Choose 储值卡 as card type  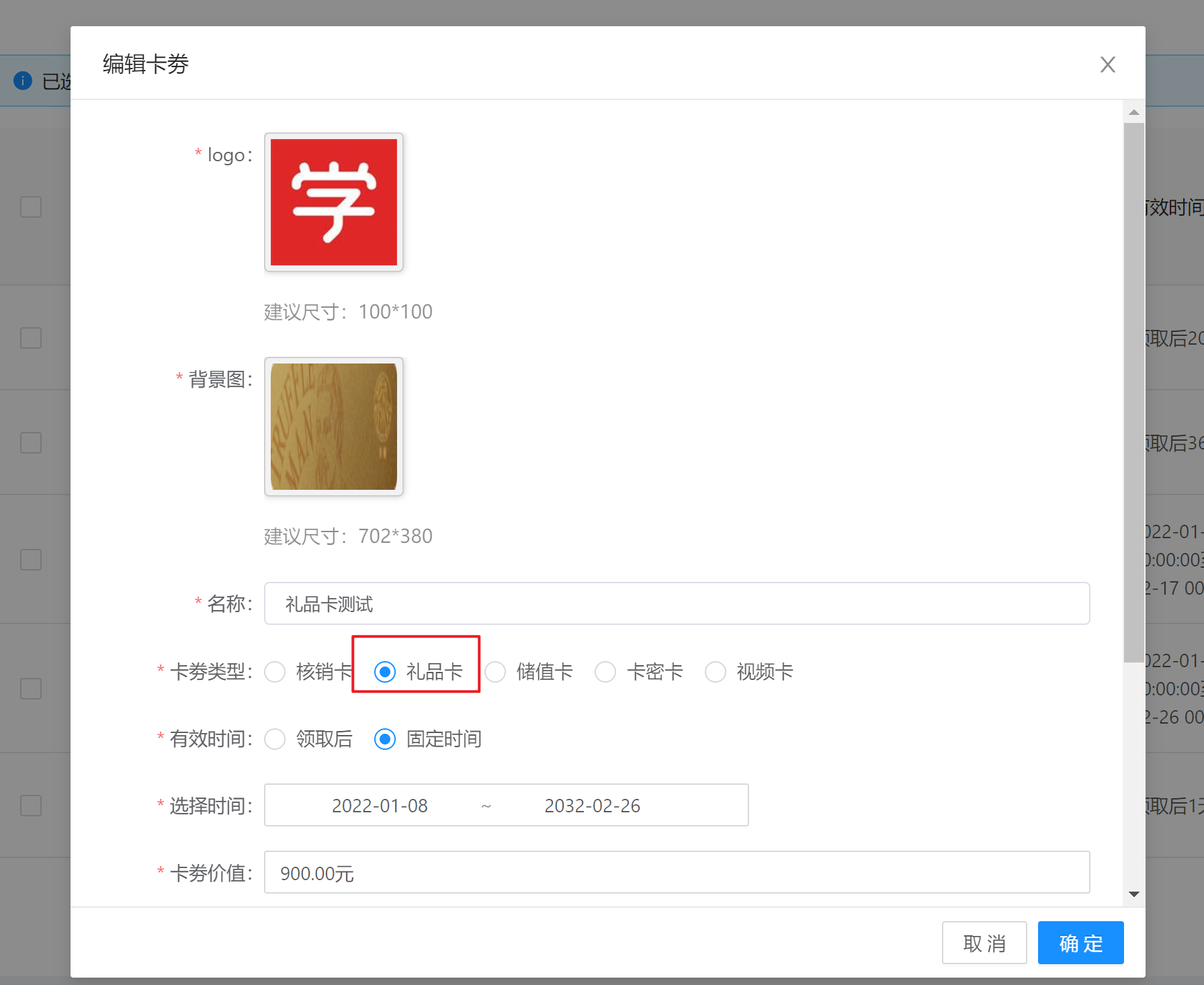[x=496, y=672]
